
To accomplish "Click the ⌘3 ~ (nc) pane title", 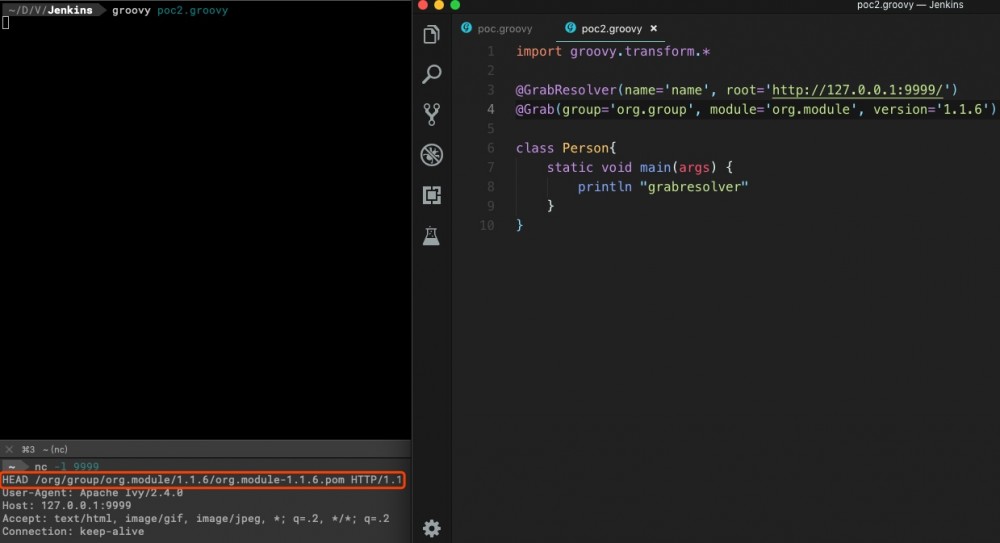I will click(45, 449).
